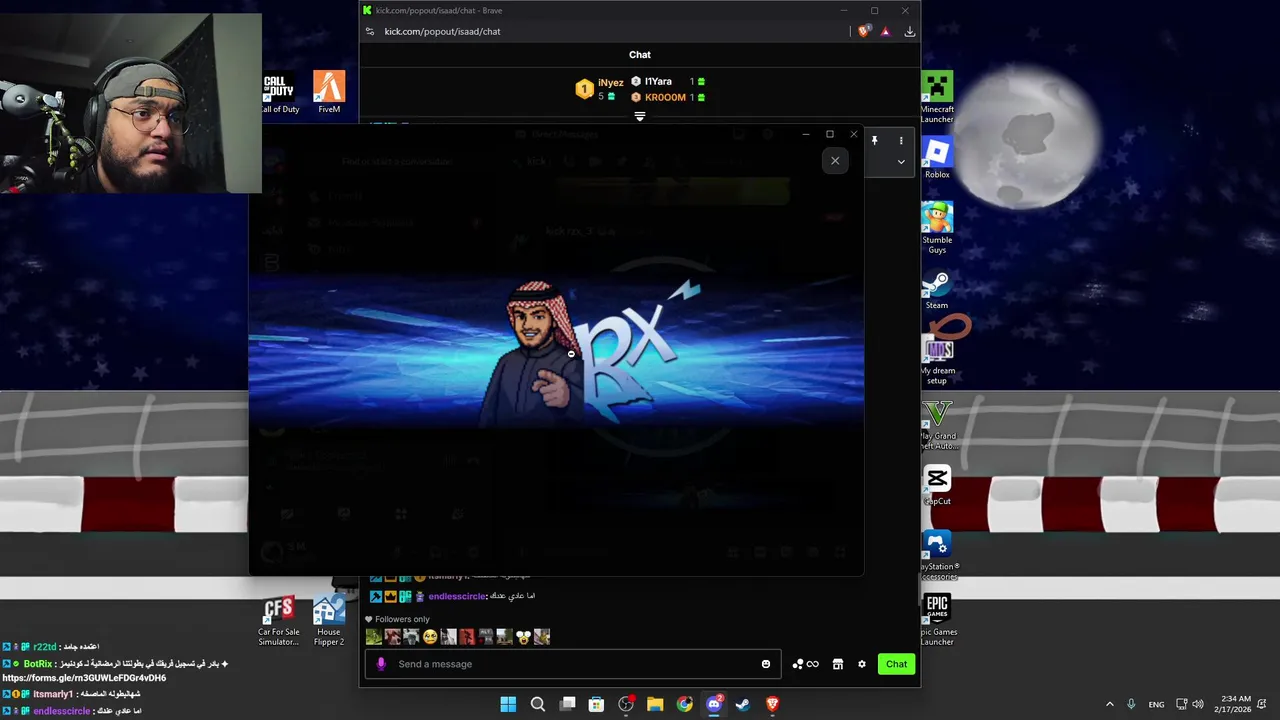Open the Kick chat shop icon
This screenshot has height=720, width=1280.
point(837,664)
